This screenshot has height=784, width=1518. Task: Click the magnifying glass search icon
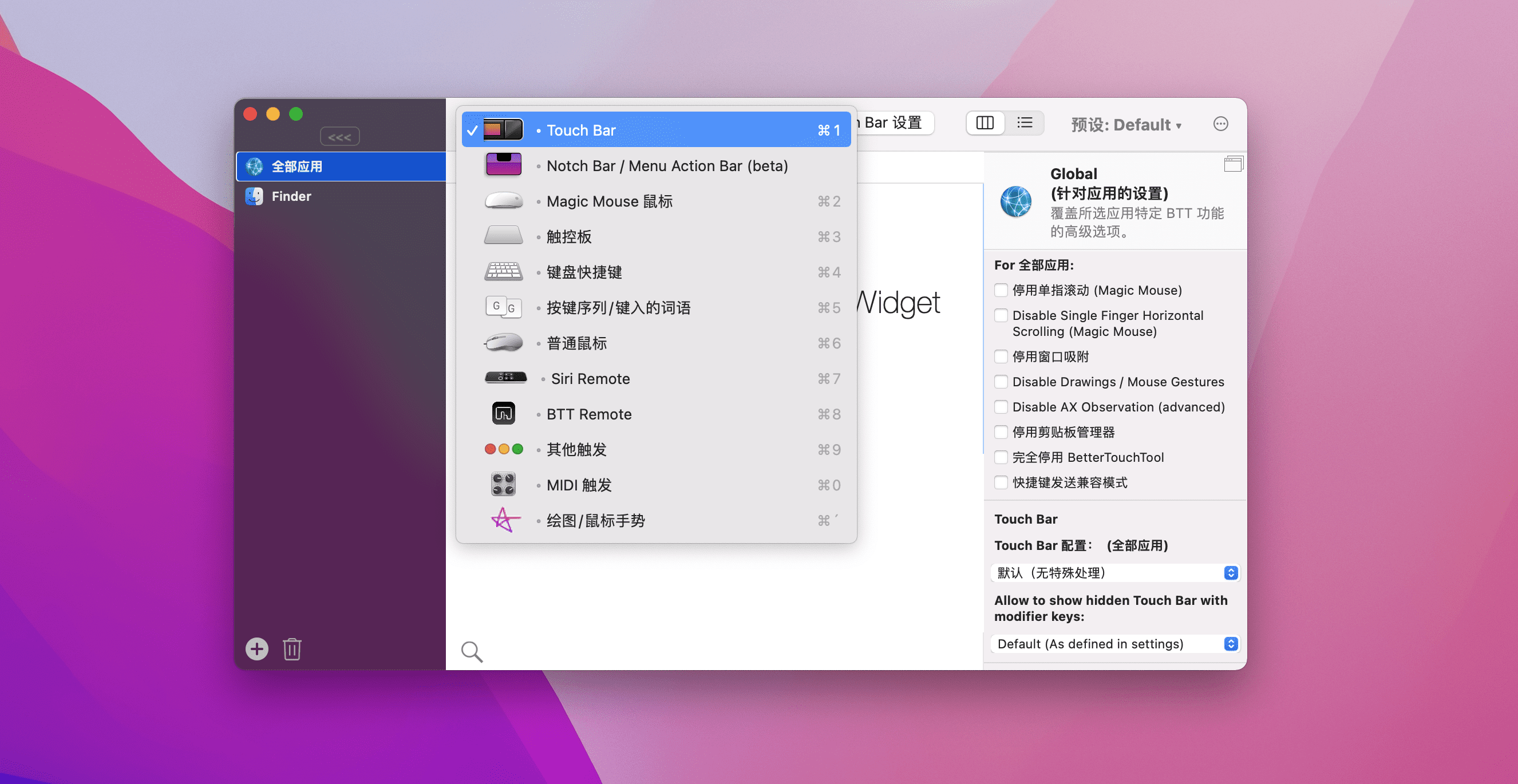[x=472, y=651]
